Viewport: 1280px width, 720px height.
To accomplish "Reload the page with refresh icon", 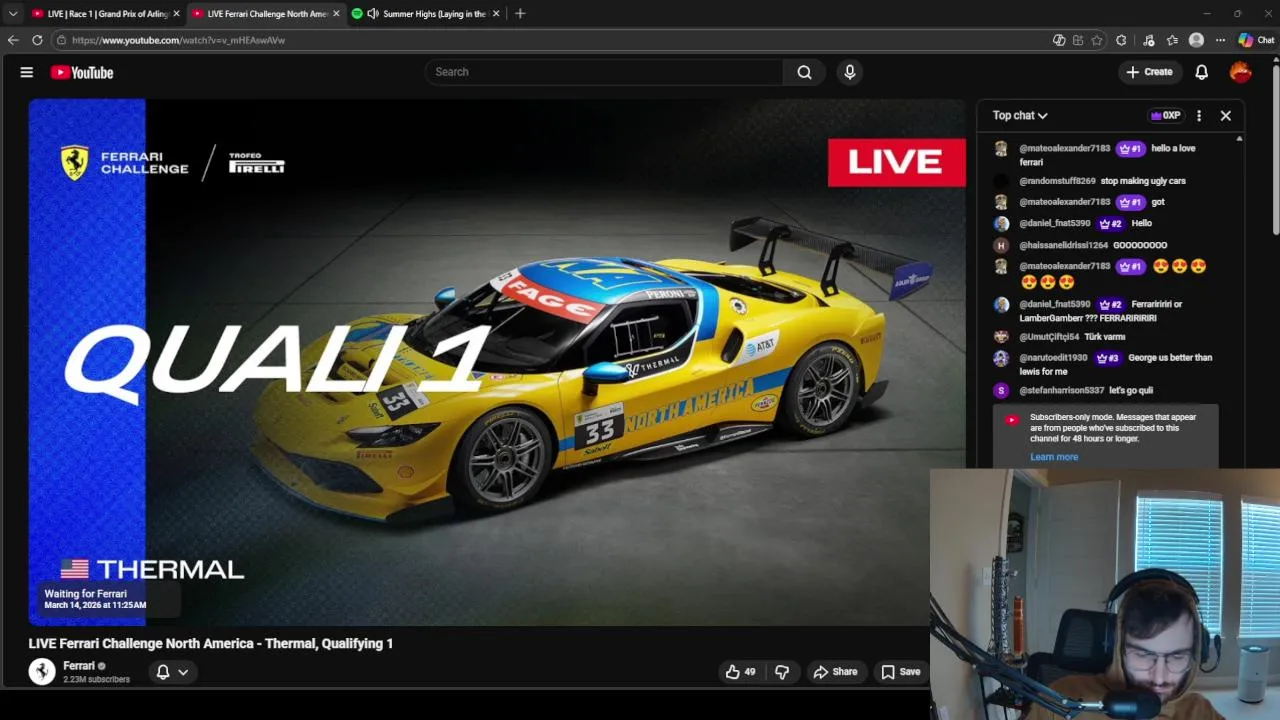I will 37,40.
